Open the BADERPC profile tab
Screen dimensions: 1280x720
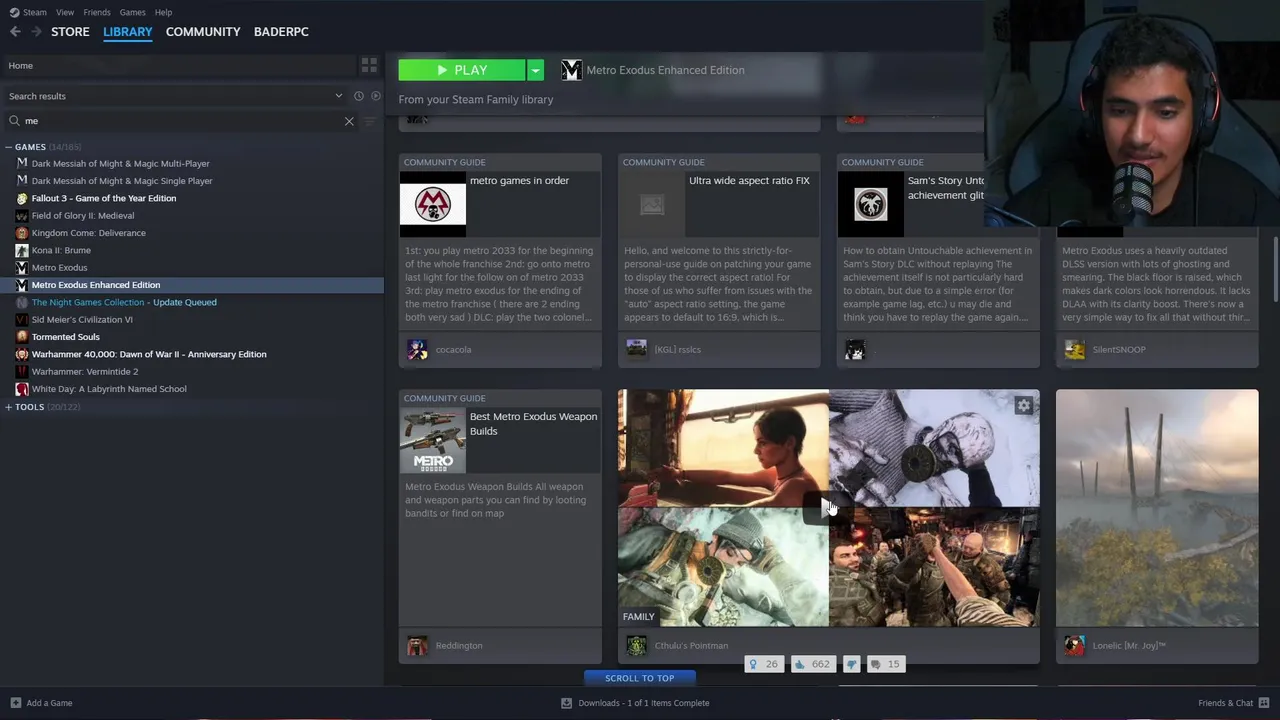click(281, 32)
